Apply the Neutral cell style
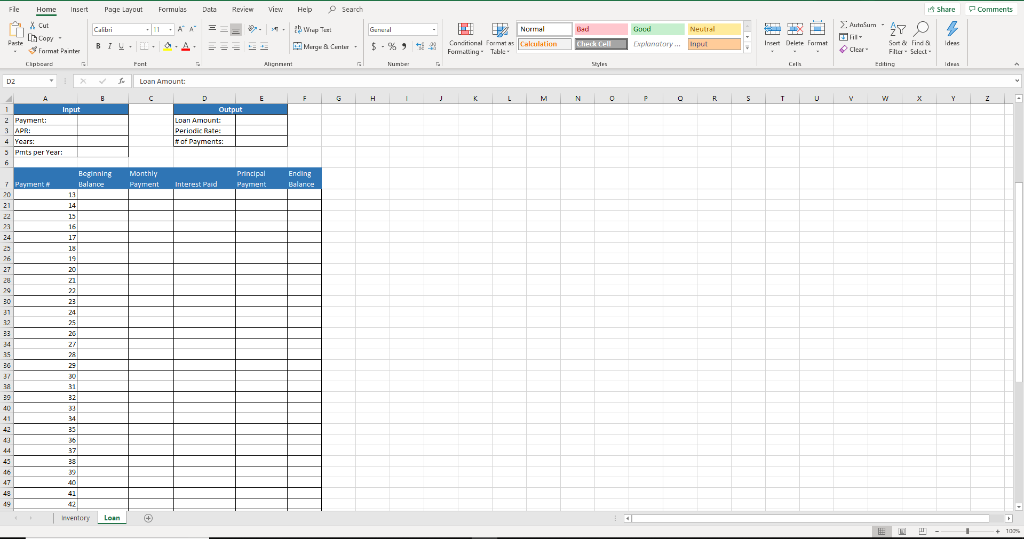Image resolution: width=1024 pixels, height=539 pixels. tap(714, 29)
